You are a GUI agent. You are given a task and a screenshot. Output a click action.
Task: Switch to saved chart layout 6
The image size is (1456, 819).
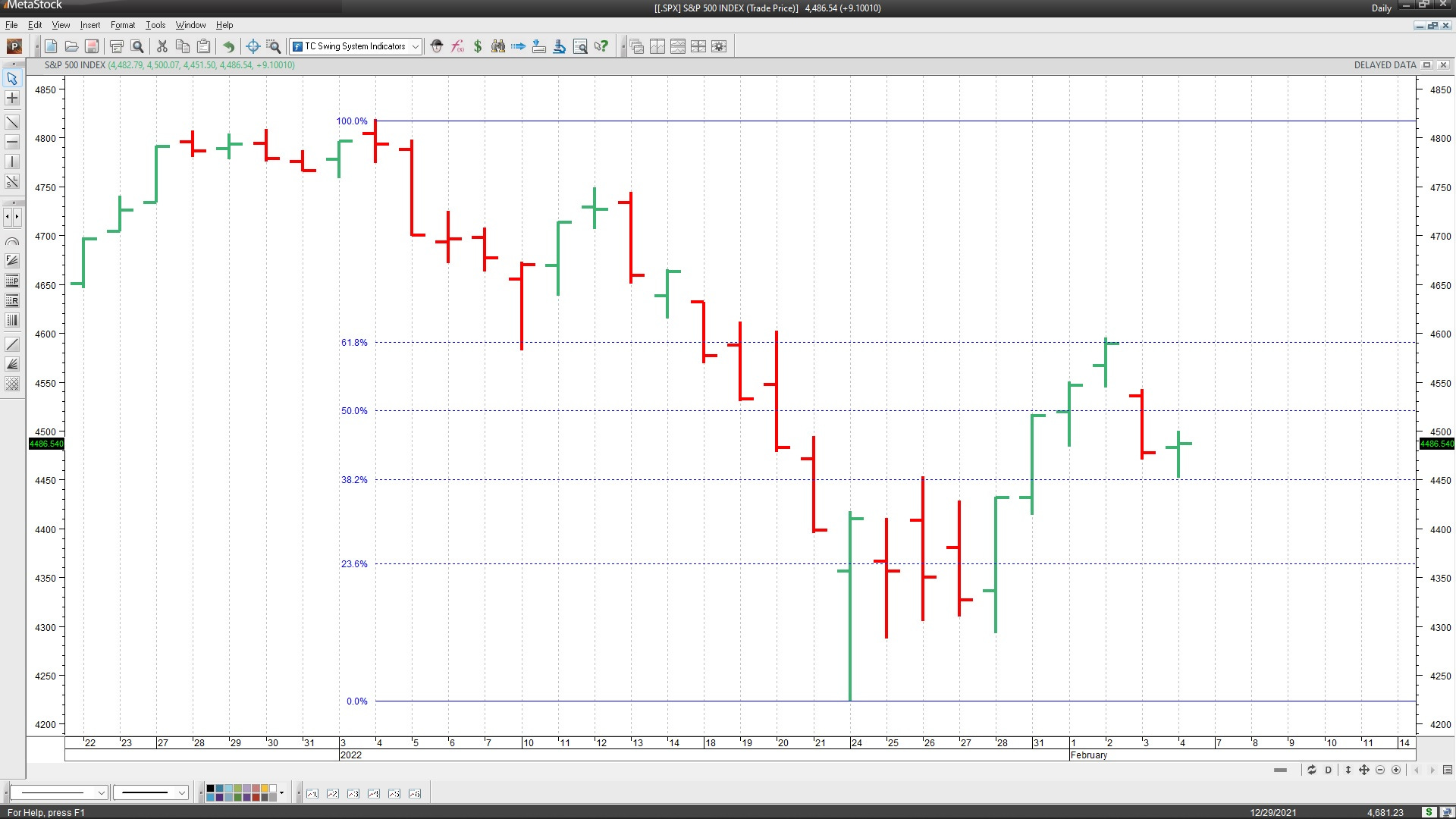click(x=414, y=793)
